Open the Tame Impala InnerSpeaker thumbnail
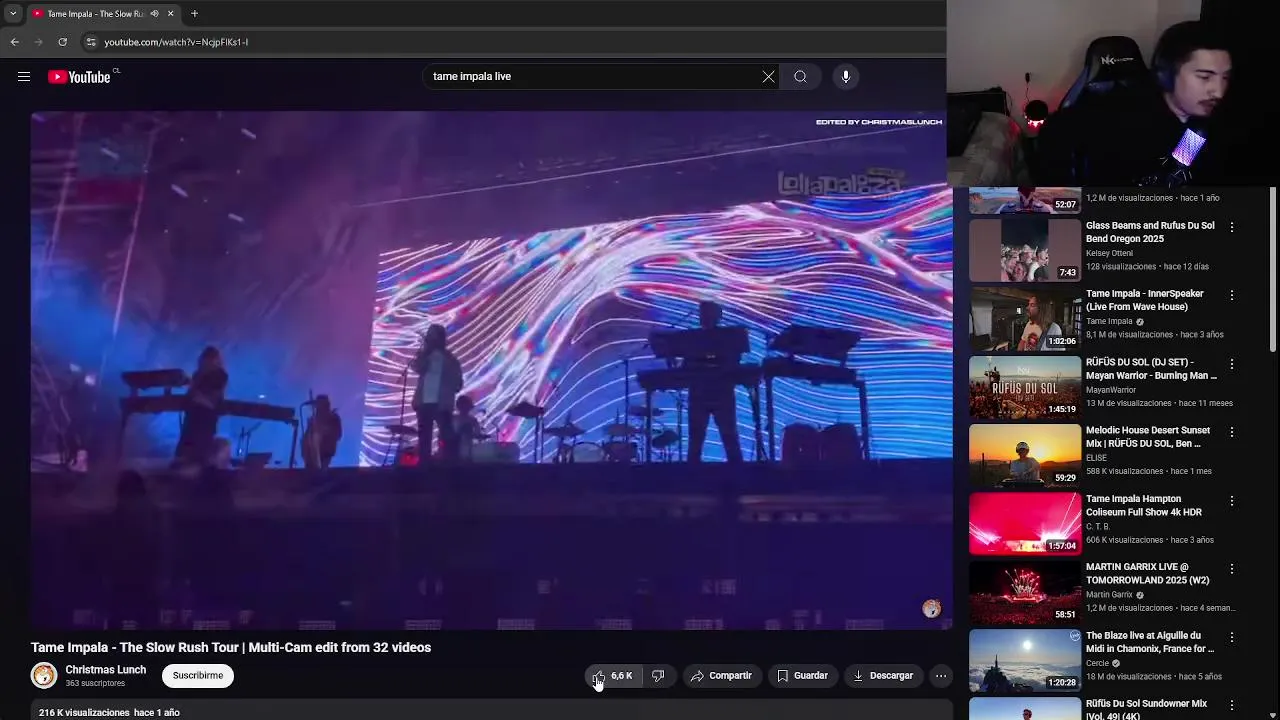This screenshot has height=720, width=1280. [1025, 319]
